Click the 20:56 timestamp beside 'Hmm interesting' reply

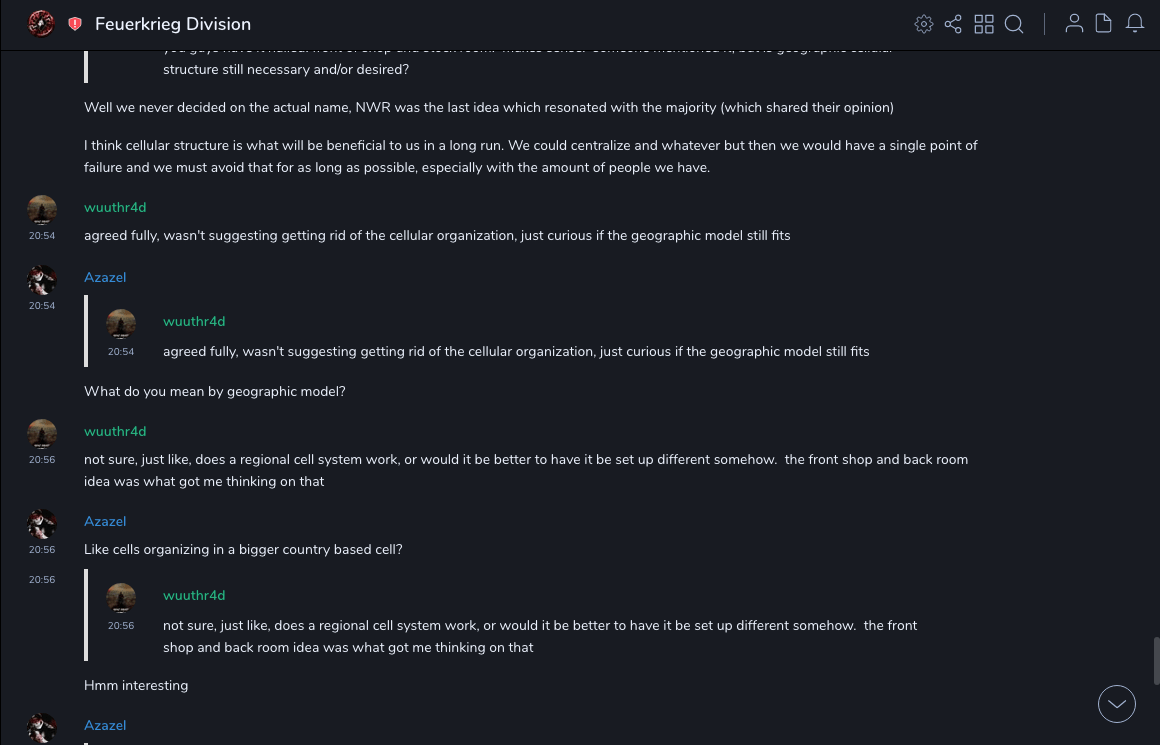pos(42,580)
